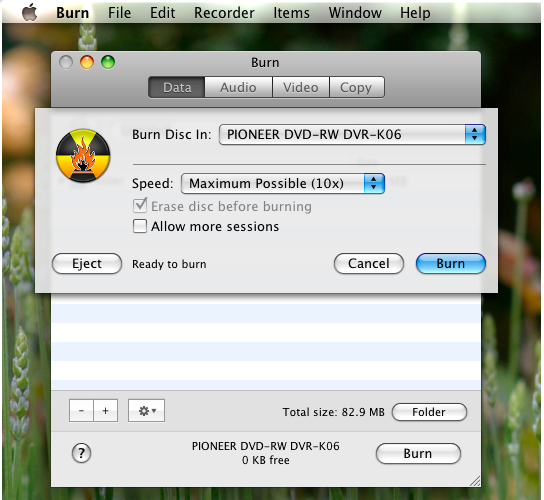The width and height of the screenshot is (544, 500).
Task: Open the Burn application menu
Action: click(x=73, y=13)
